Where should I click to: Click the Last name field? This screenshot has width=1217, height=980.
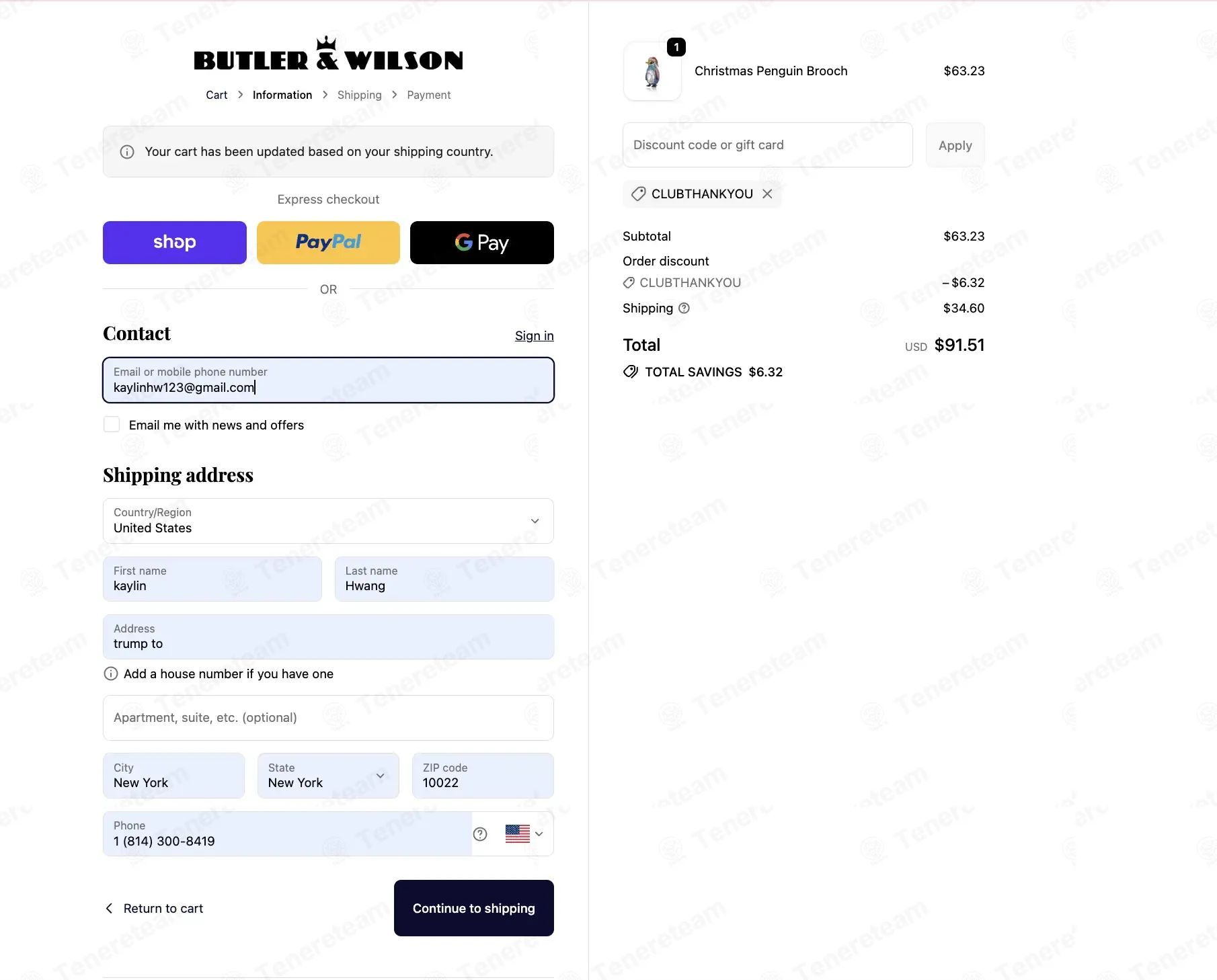click(444, 579)
